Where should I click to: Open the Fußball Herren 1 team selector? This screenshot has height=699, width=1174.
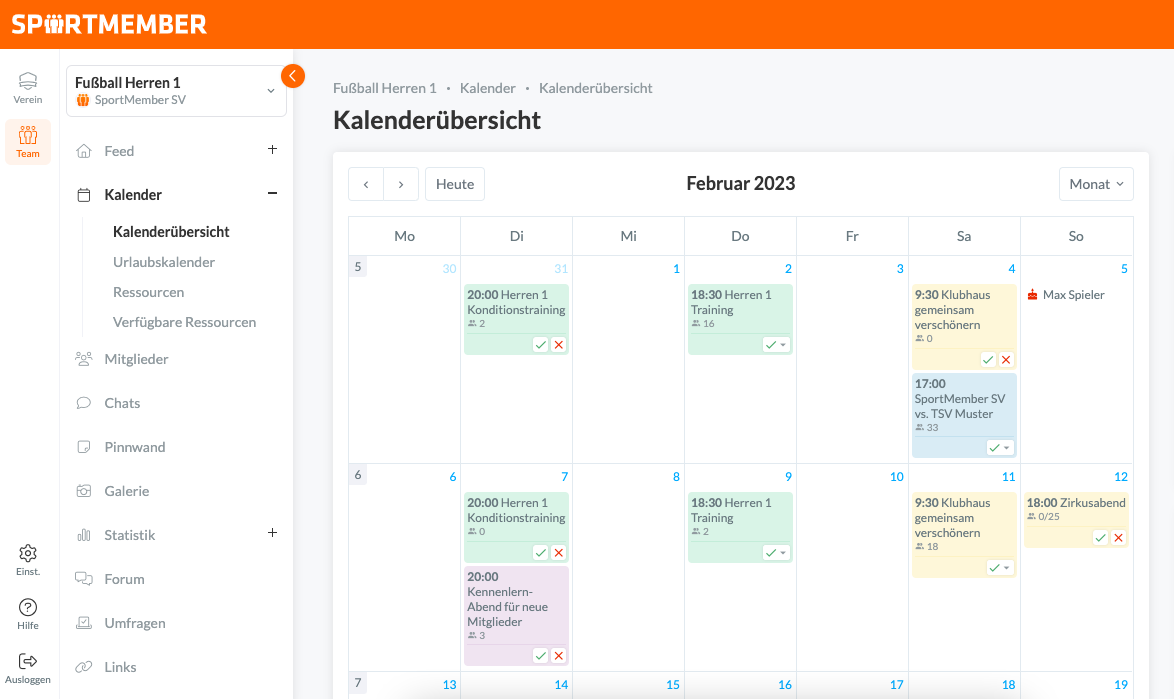point(176,91)
